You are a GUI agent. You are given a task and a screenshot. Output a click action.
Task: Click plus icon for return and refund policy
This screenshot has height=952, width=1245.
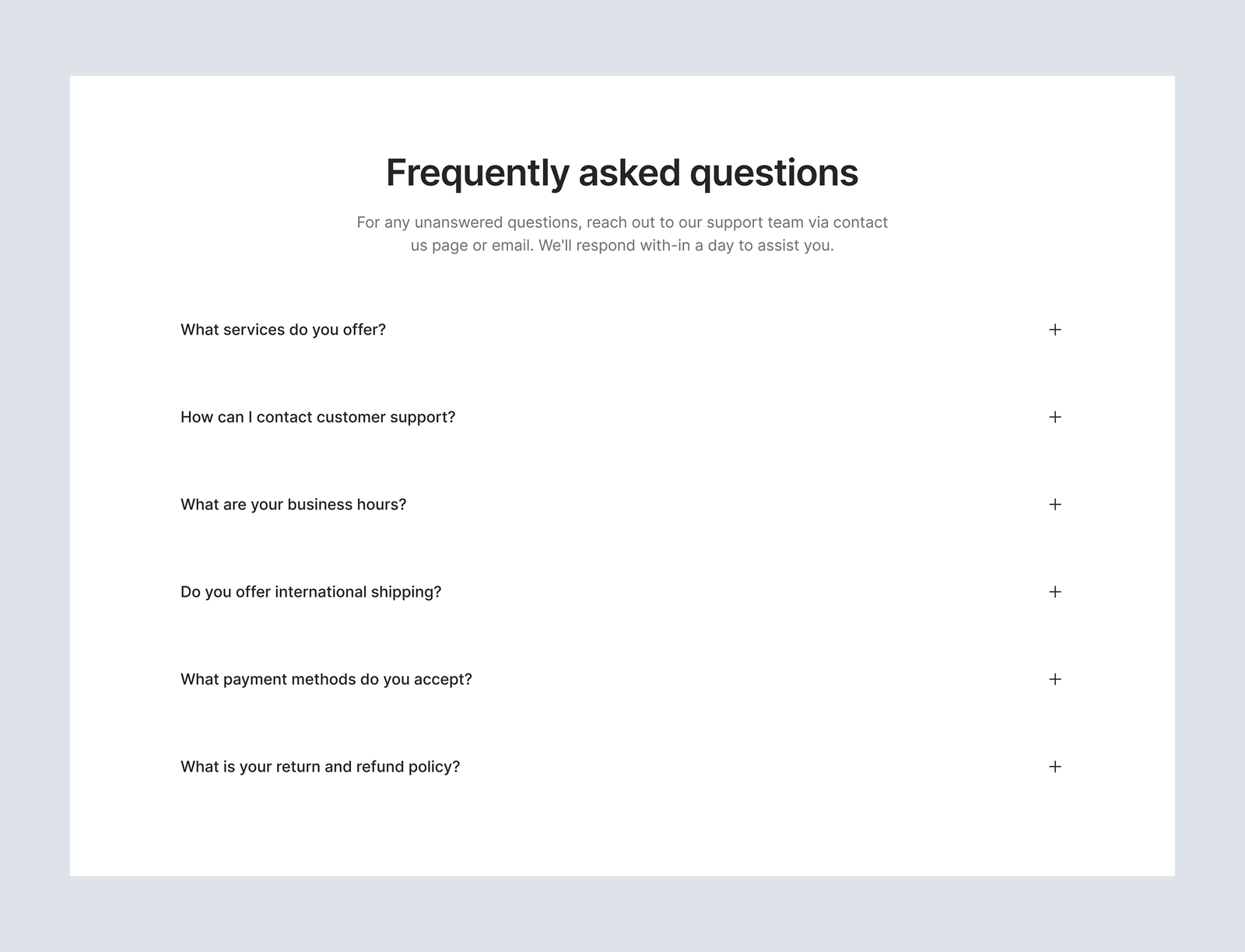1054,767
